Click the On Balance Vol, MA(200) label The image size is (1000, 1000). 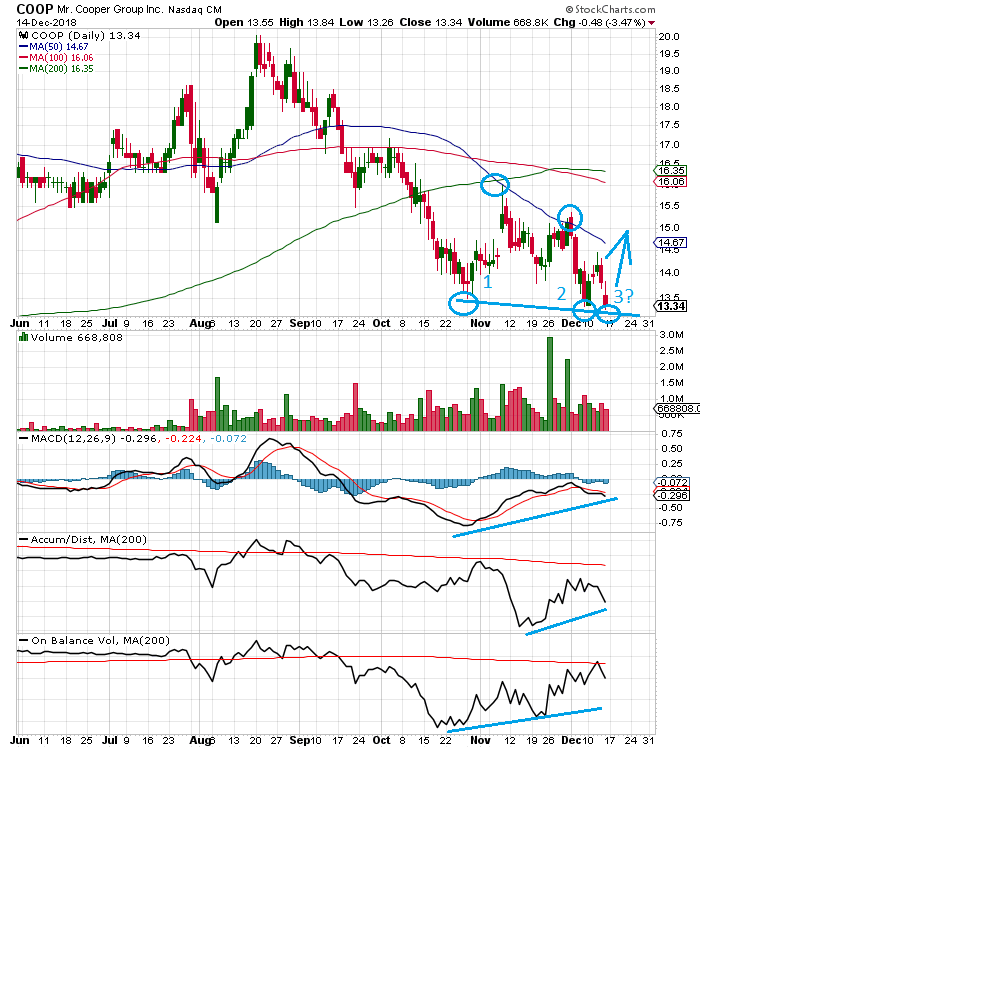(x=100, y=640)
